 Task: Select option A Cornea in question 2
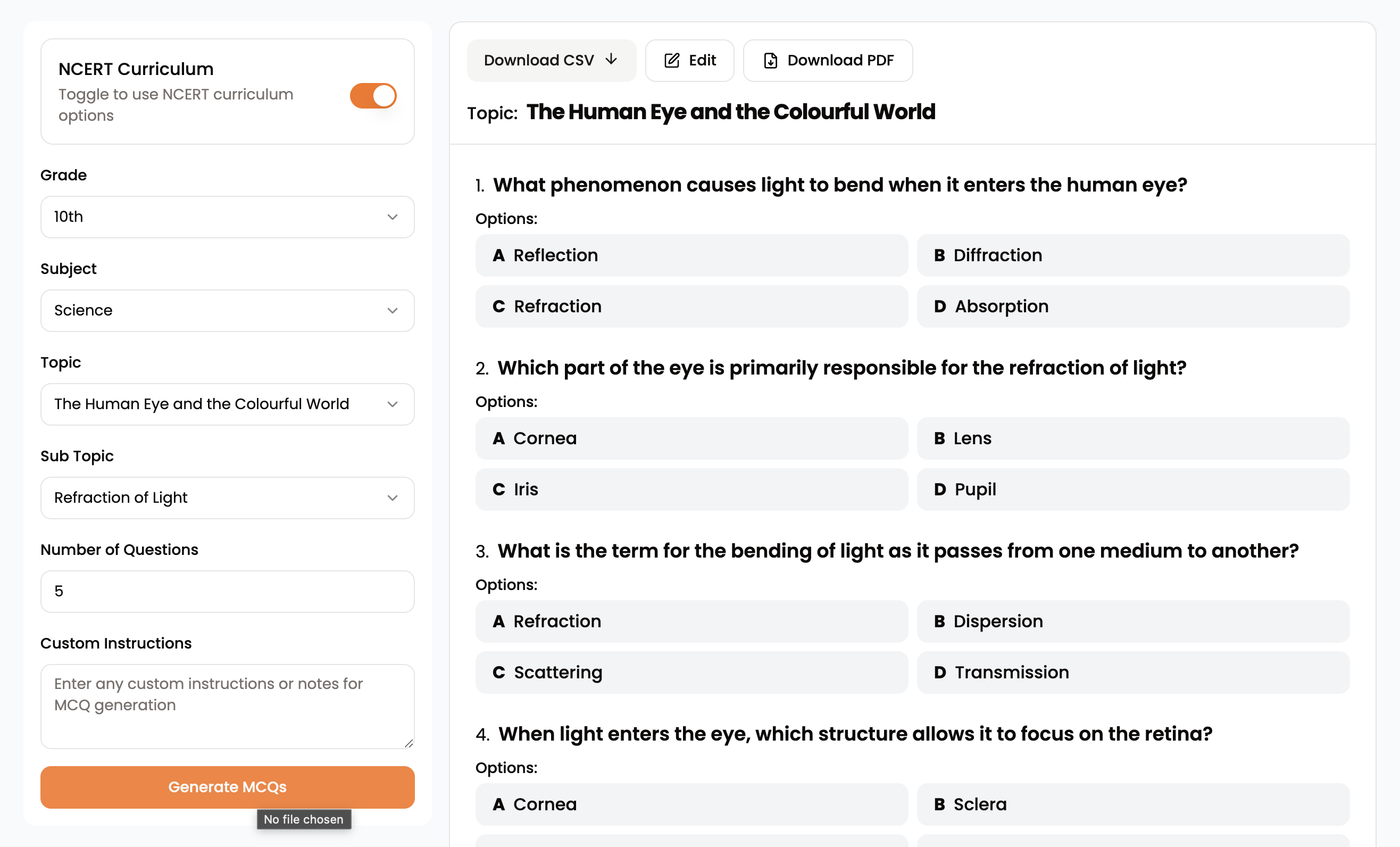tap(691, 438)
